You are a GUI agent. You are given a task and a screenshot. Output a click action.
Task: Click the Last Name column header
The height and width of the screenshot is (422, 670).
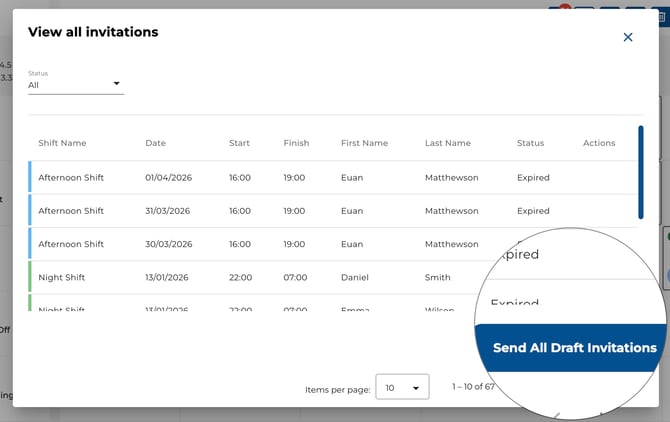[x=447, y=143]
